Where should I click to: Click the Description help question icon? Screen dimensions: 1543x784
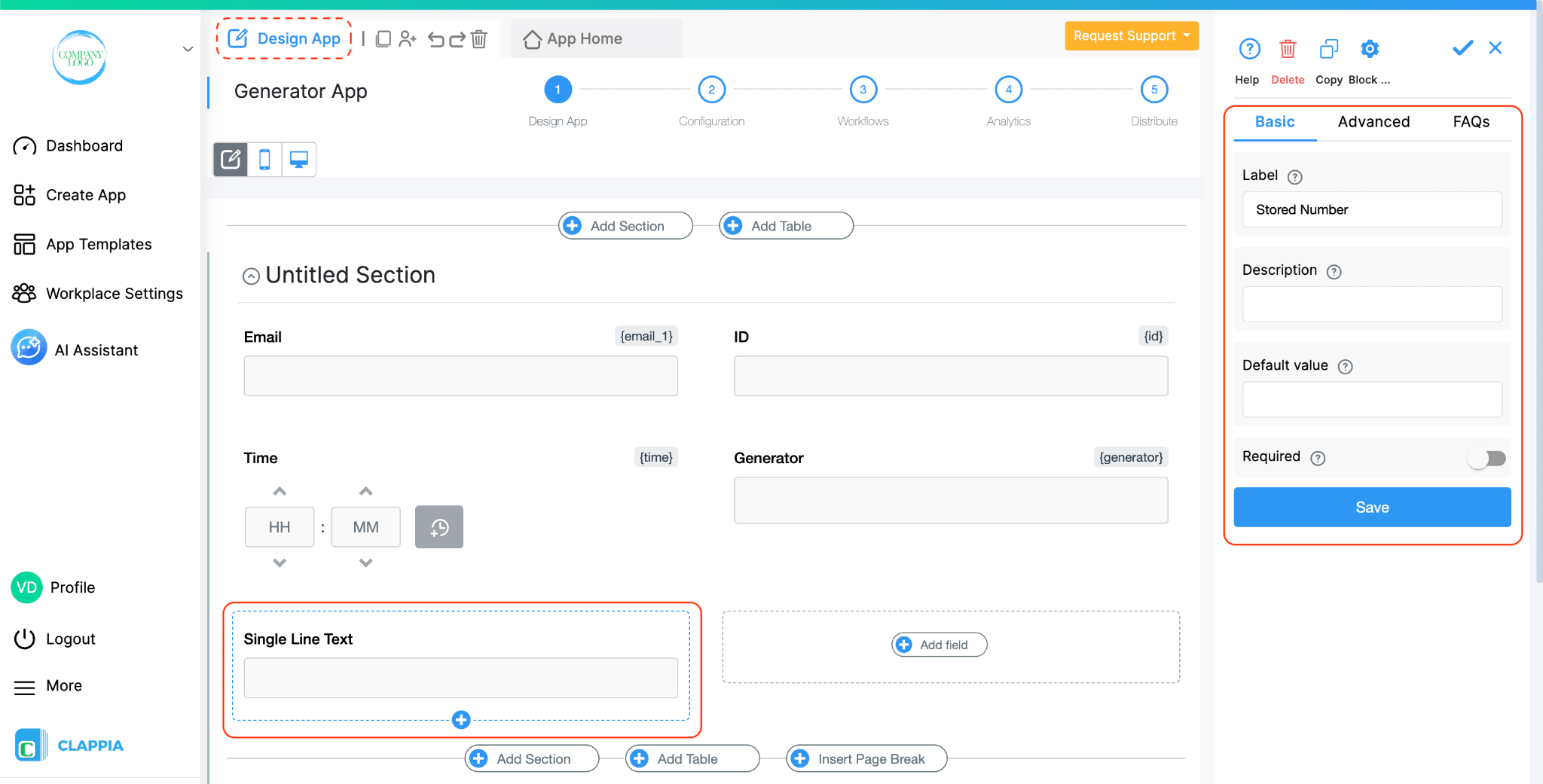tap(1334, 272)
